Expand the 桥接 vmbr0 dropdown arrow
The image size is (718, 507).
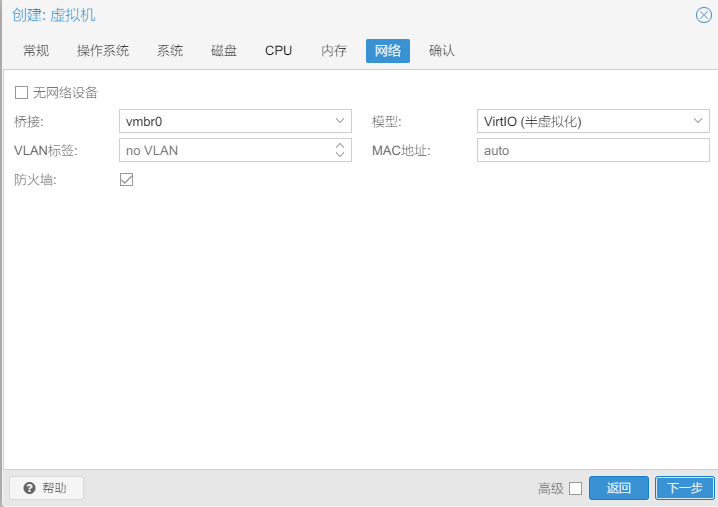(340, 121)
